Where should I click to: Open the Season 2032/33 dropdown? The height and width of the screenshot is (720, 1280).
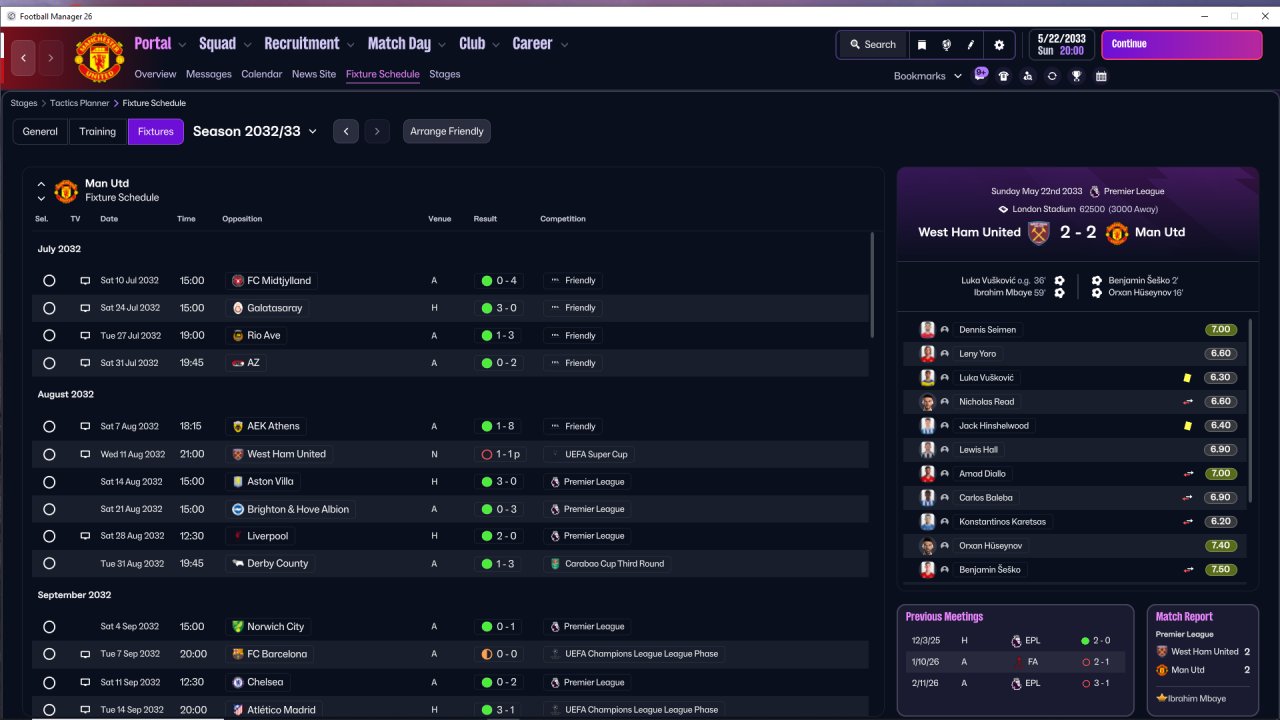pos(255,131)
